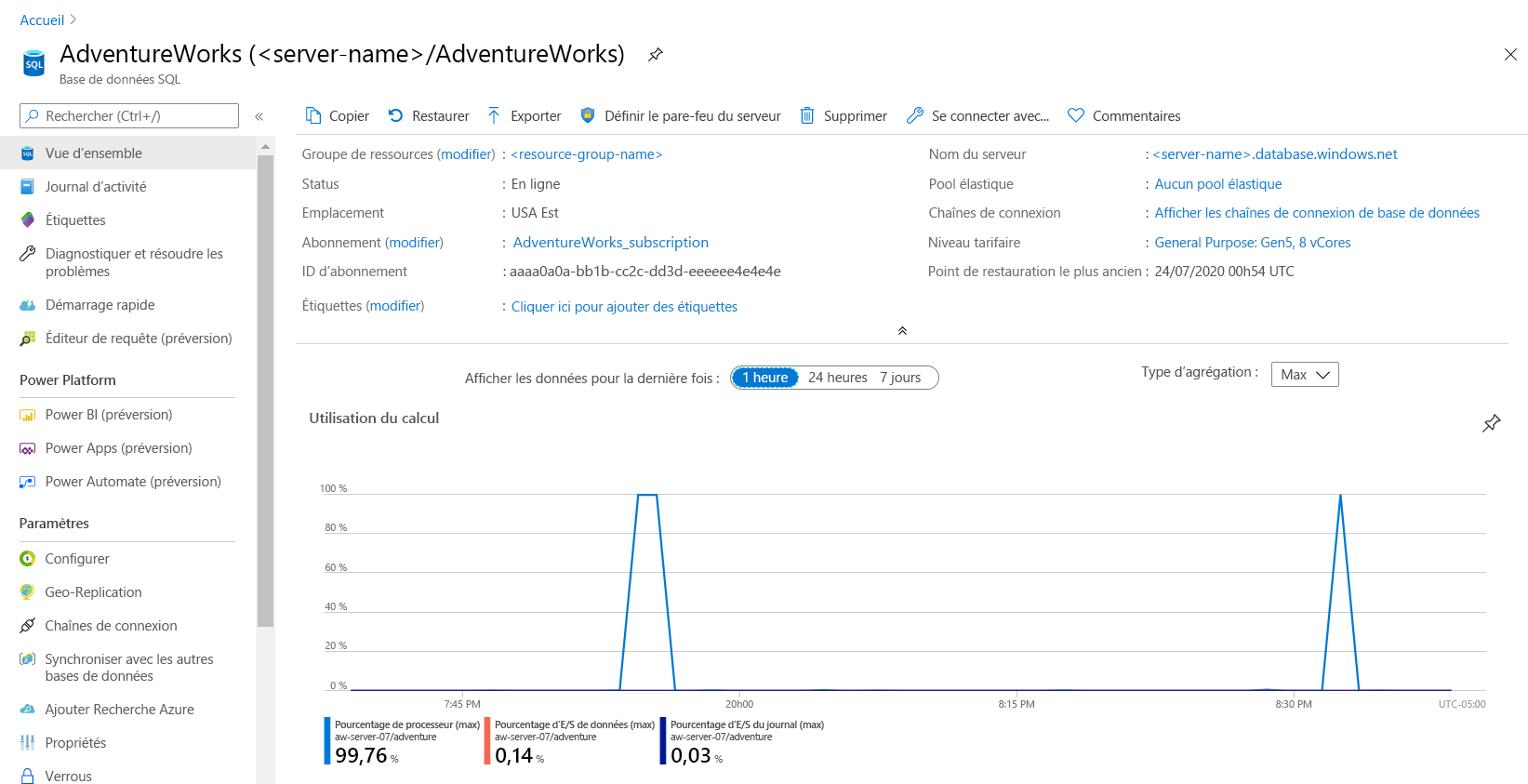
Task: Click the Chaînes de connexion plug icon
Action: 28,626
